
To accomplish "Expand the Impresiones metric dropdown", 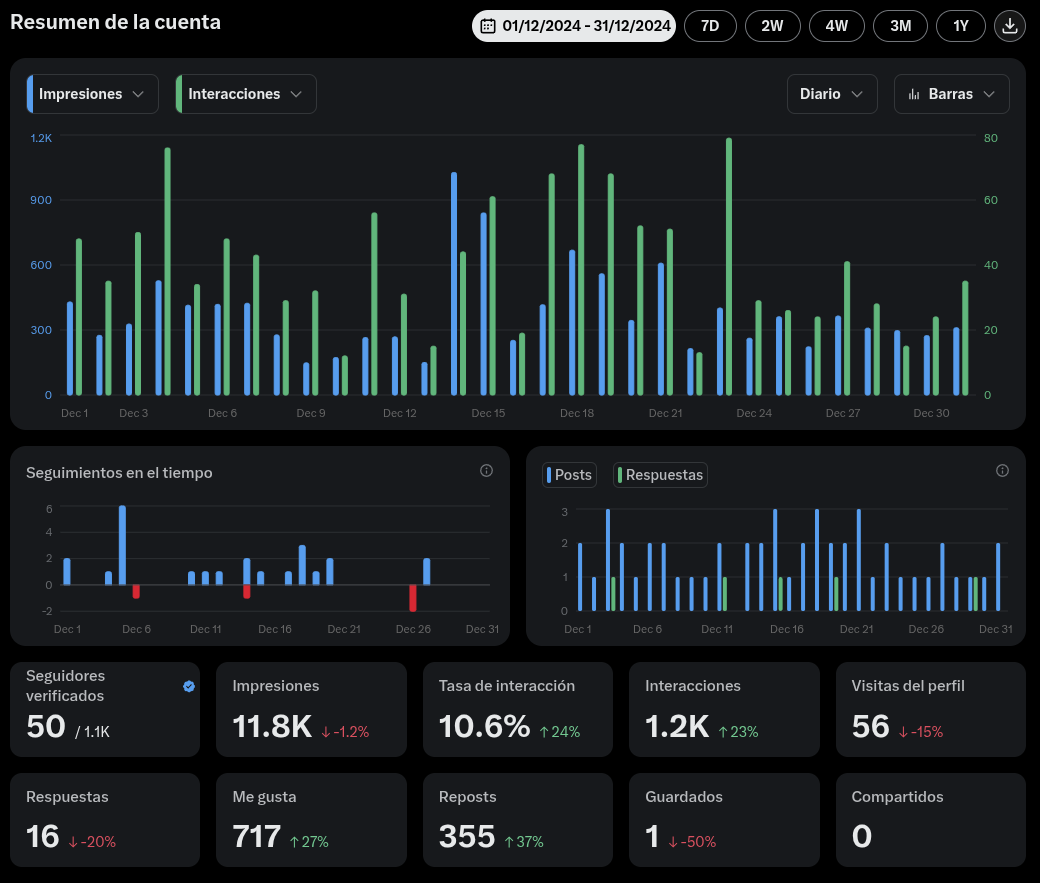I will [x=93, y=94].
